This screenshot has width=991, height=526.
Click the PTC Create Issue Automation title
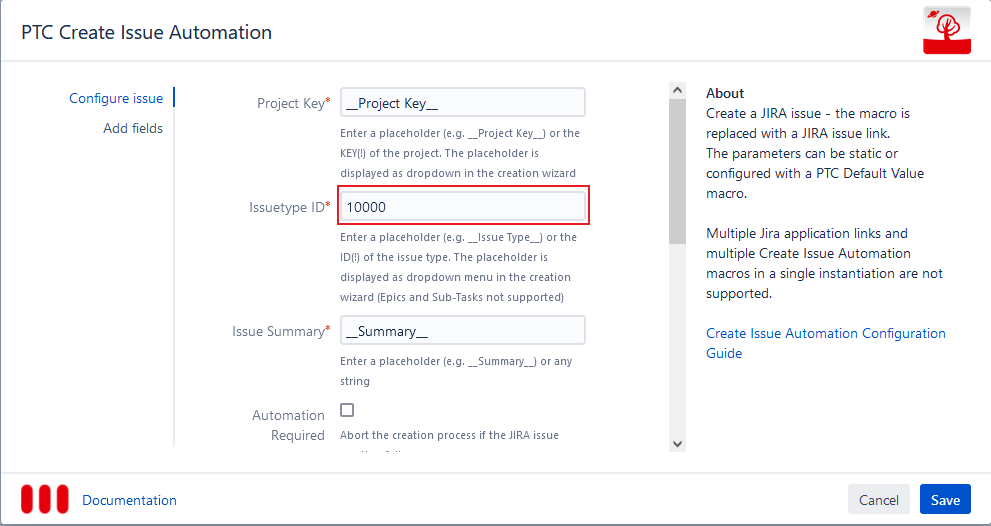click(x=147, y=32)
